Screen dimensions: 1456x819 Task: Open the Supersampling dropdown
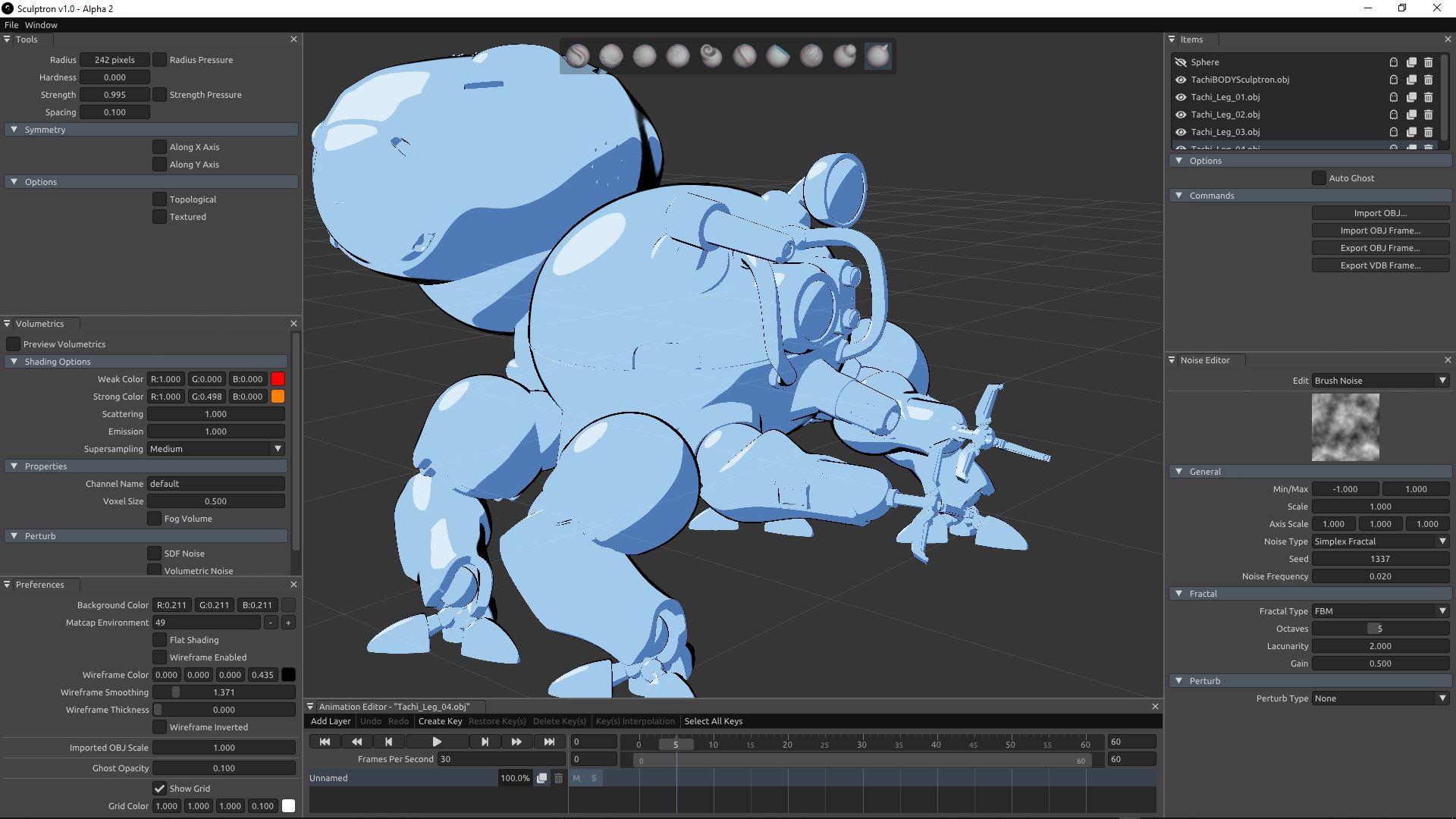(x=215, y=449)
